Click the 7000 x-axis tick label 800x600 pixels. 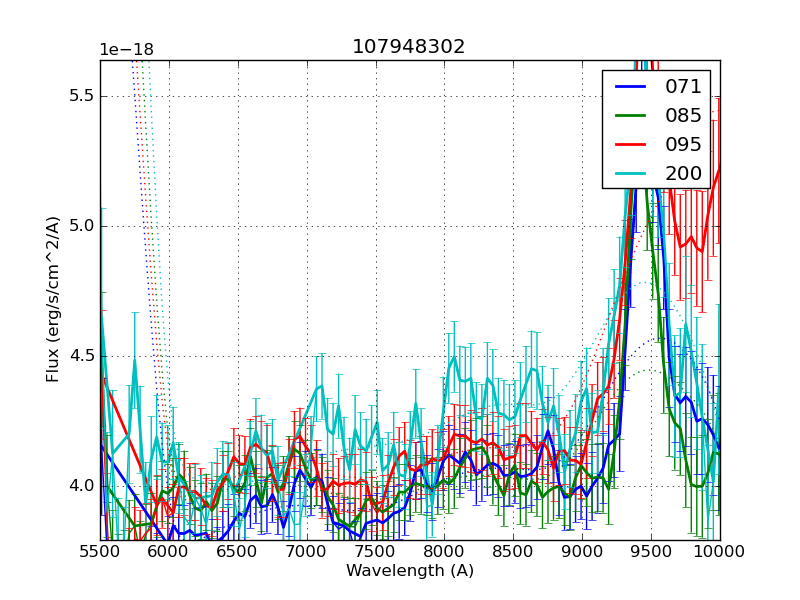(x=307, y=551)
